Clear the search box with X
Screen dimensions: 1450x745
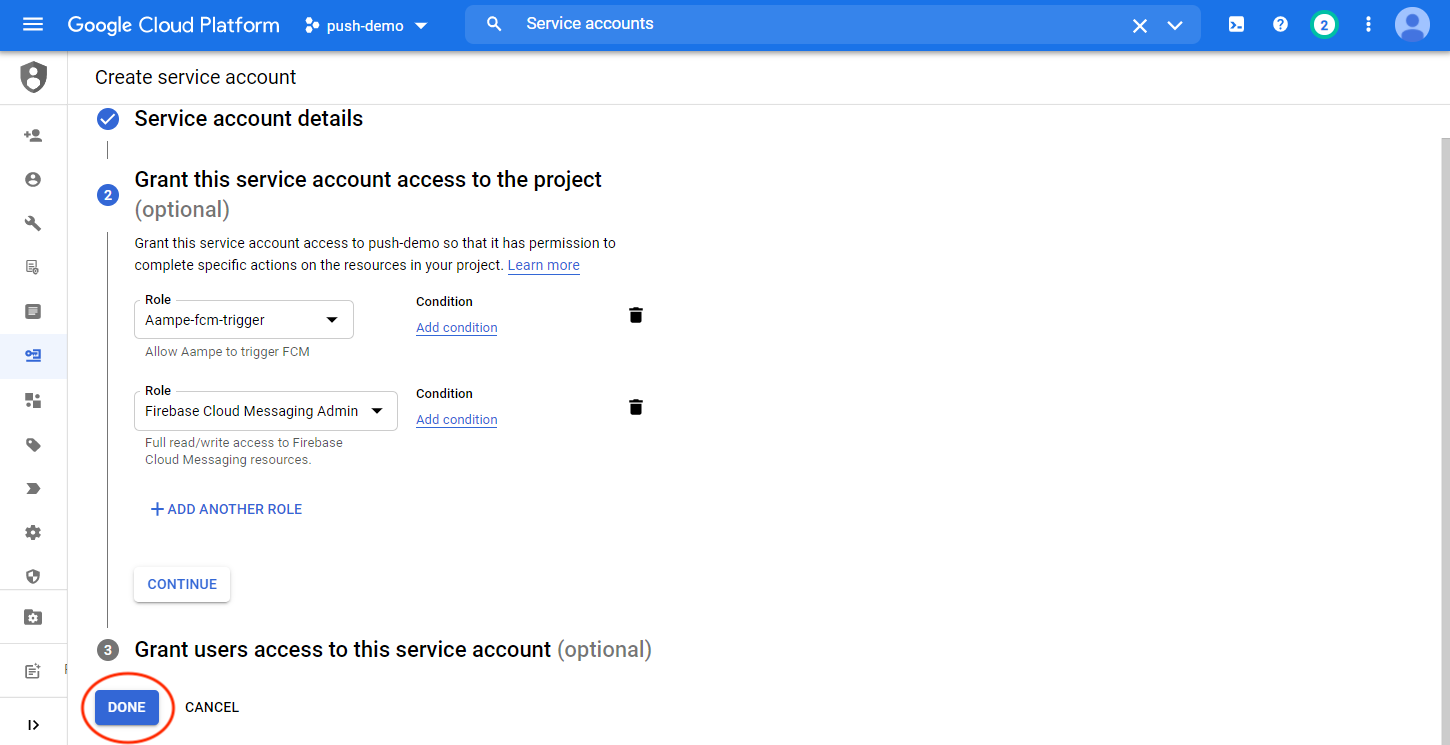(1139, 25)
